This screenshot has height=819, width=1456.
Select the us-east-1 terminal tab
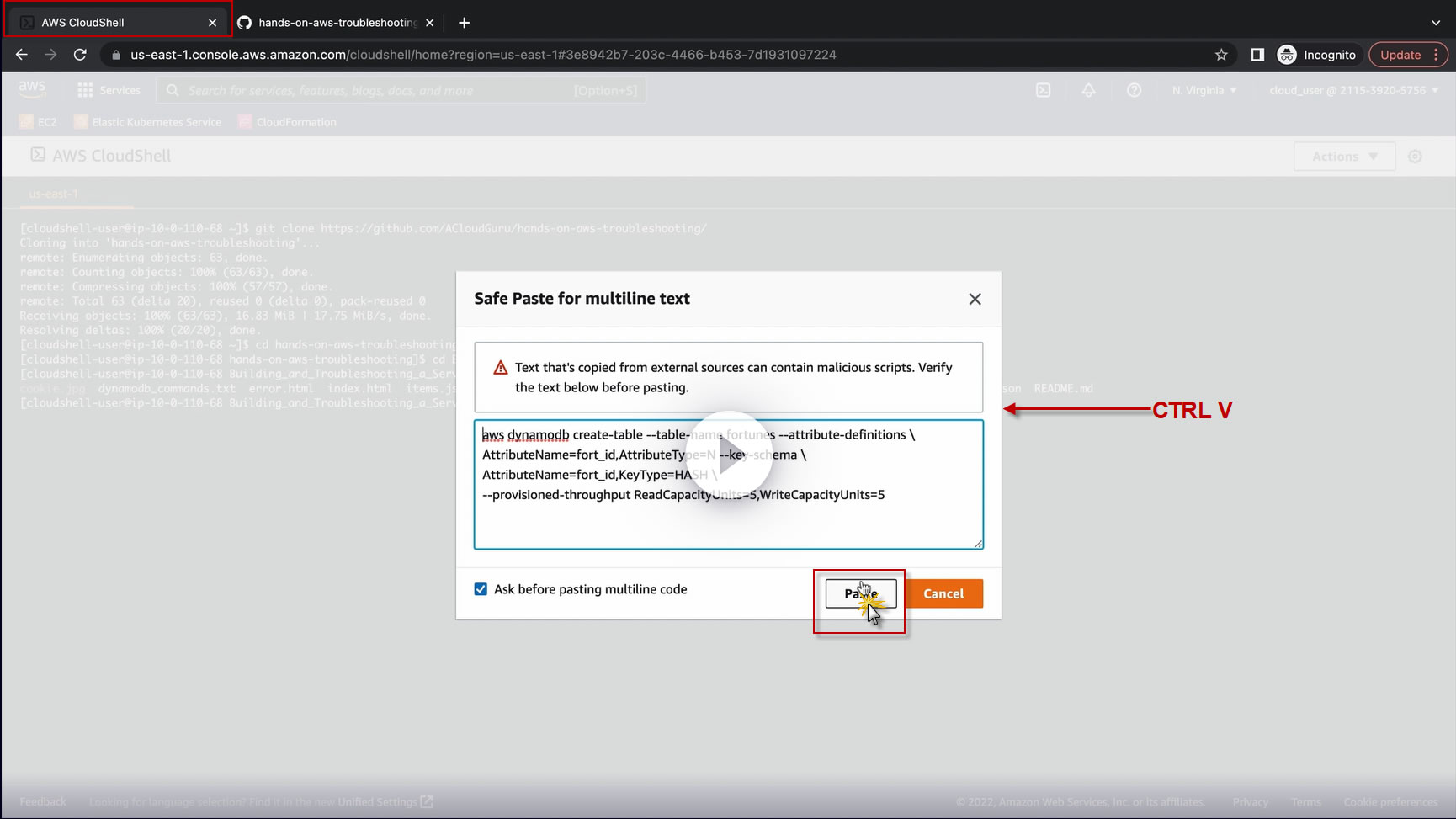(x=54, y=194)
